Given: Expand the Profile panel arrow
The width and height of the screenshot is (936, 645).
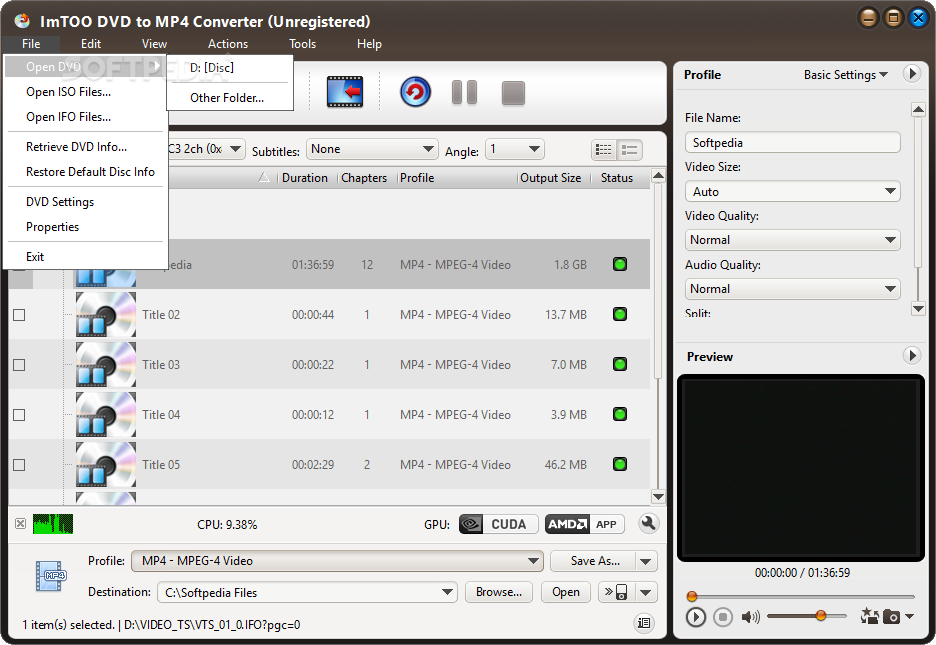Looking at the screenshot, I should point(912,74).
